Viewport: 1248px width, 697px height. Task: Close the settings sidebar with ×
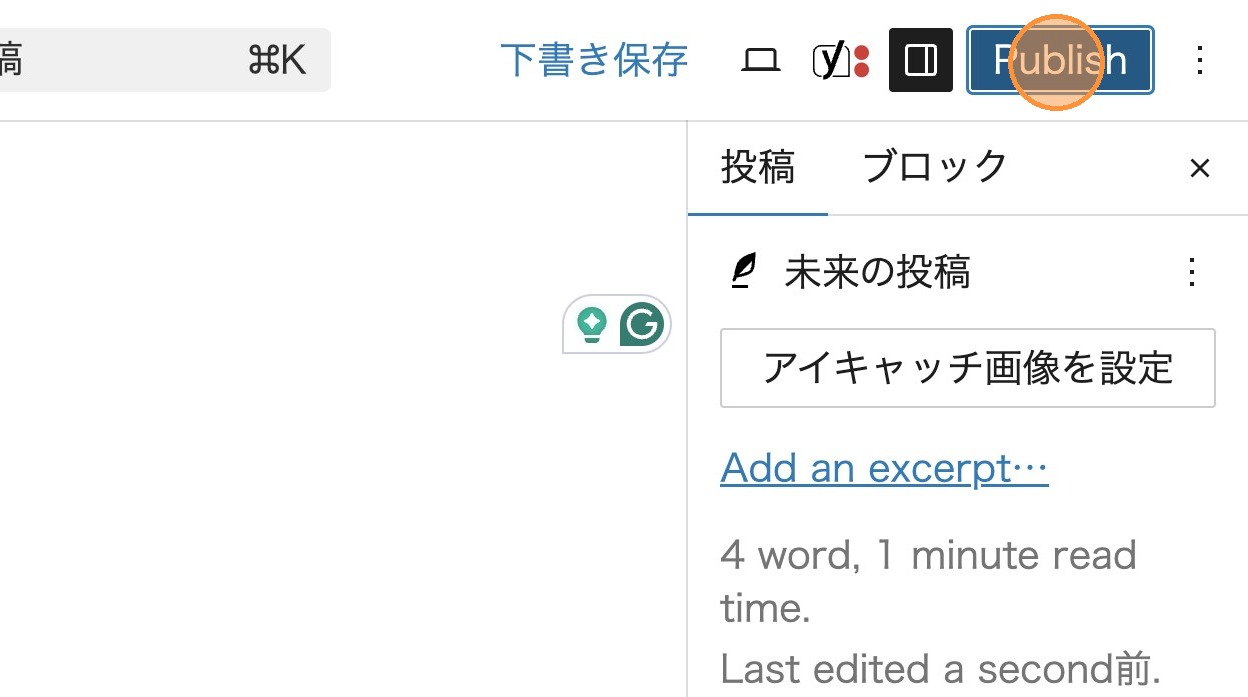(x=1199, y=168)
